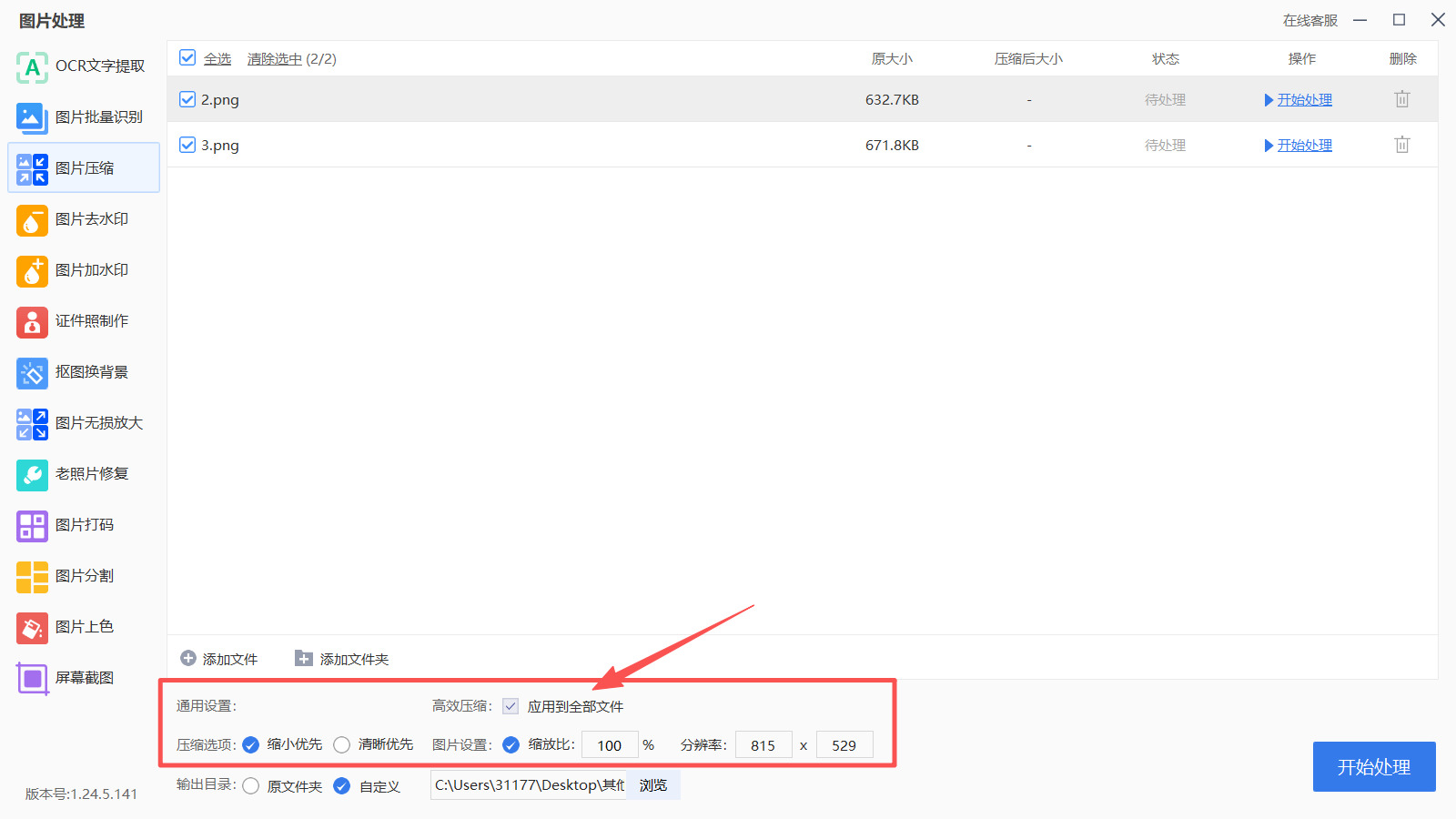Screen dimensions: 1456x819
Task: Choose 原文件夹 as output directory
Action: 251,786
